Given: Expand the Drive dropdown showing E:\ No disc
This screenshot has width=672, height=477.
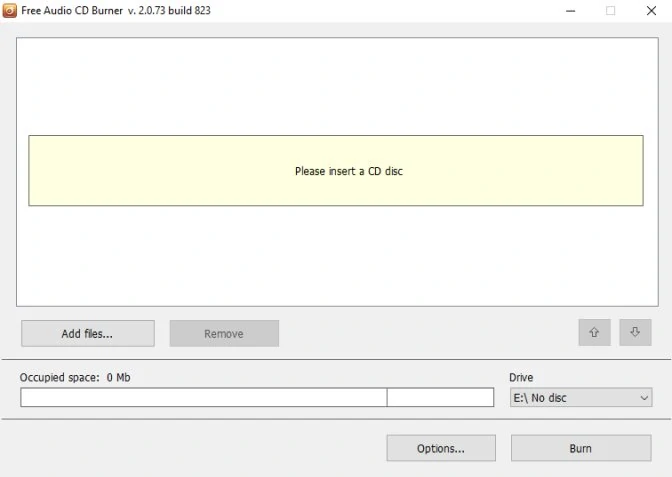Looking at the screenshot, I should (x=581, y=398).
